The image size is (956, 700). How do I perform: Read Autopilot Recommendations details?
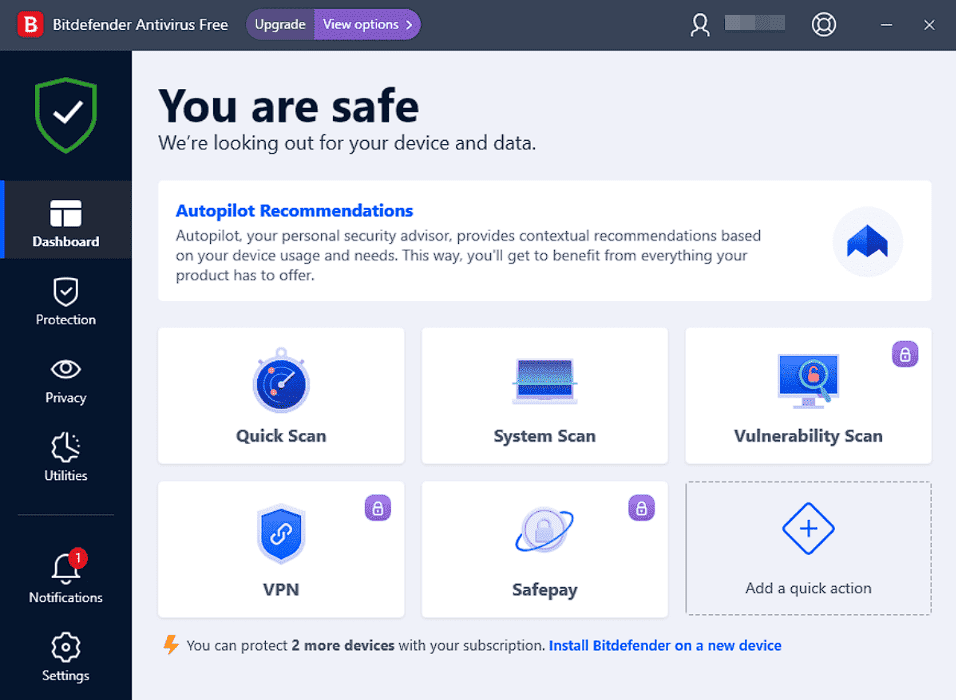click(x=294, y=210)
